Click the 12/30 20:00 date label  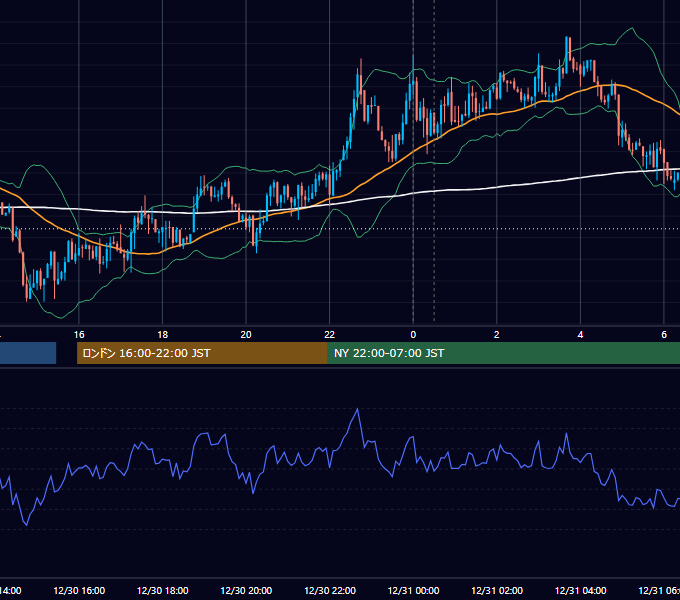246,590
